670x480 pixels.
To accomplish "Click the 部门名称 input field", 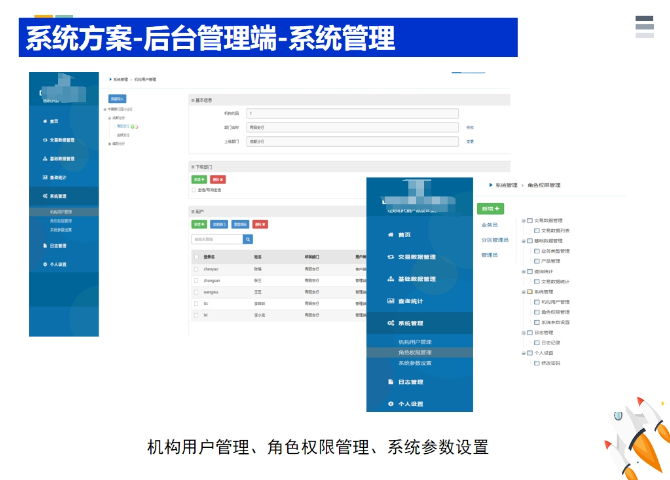I will (x=353, y=127).
